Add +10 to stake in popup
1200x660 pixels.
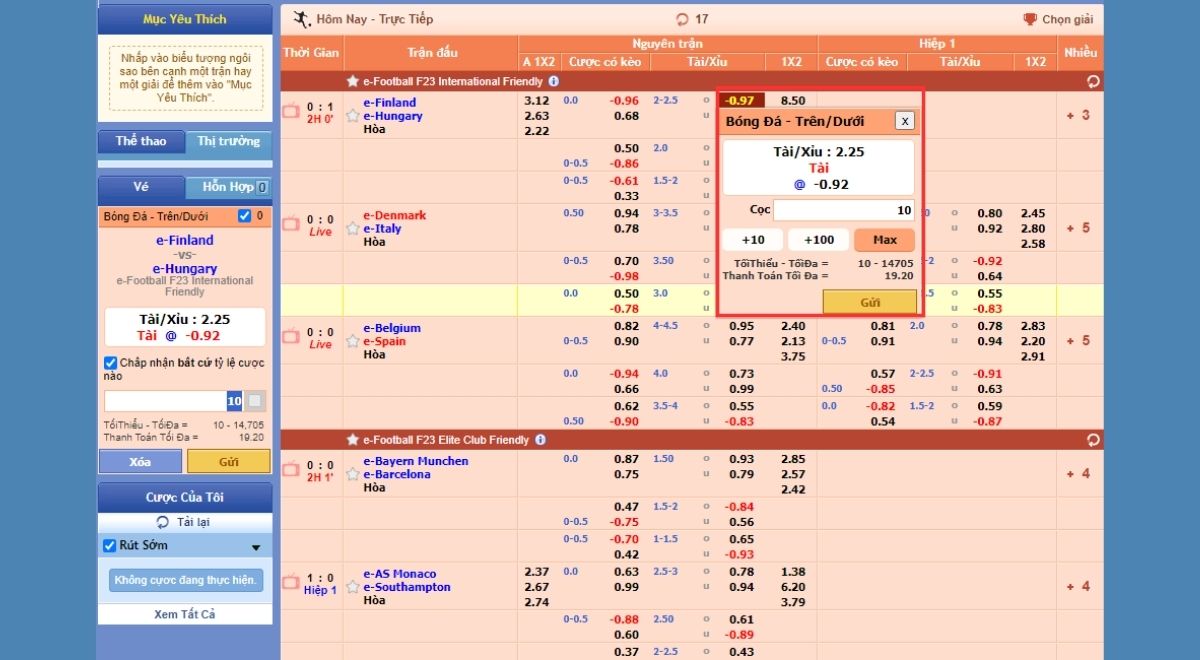coord(752,240)
